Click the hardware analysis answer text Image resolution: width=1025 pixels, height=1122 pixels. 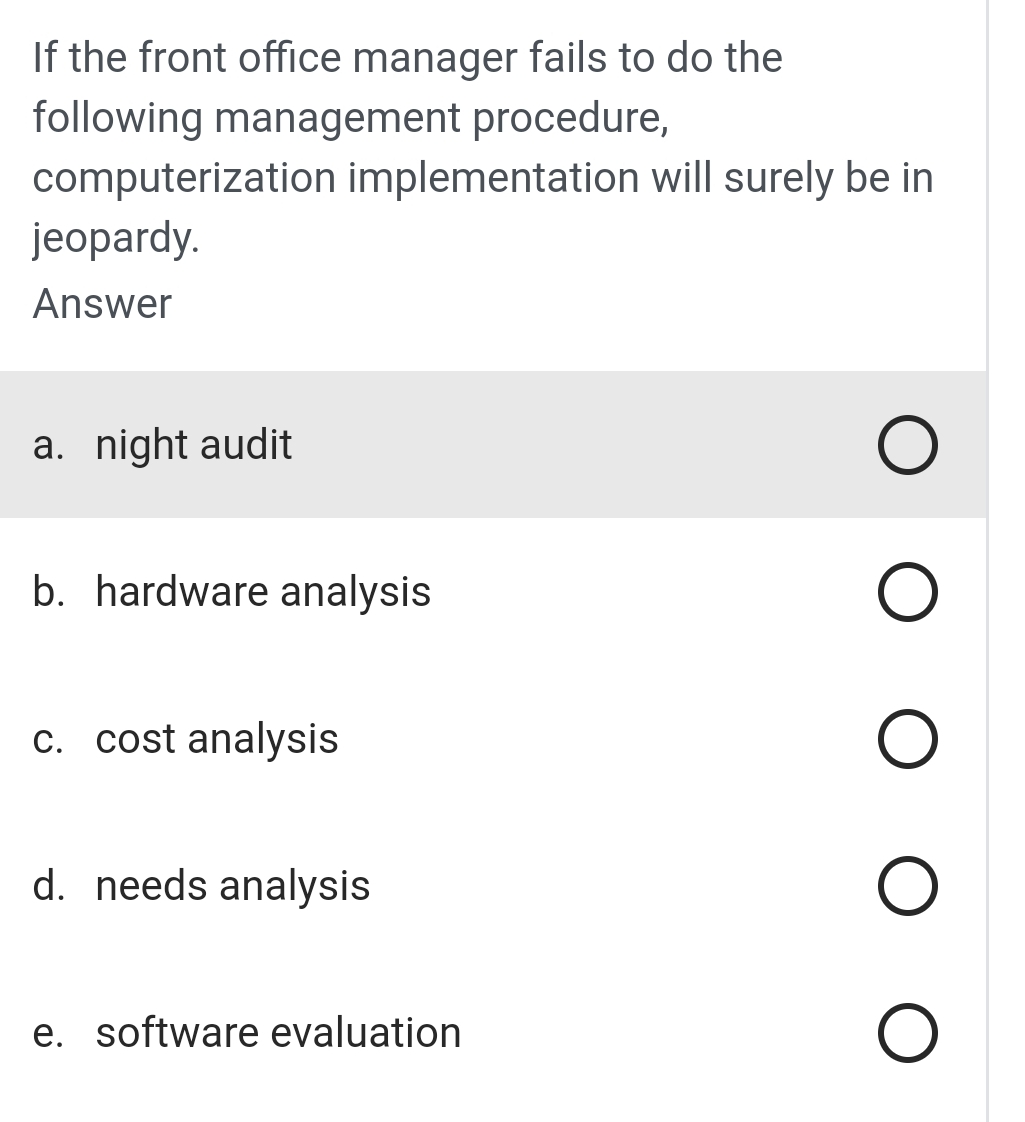tap(262, 592)
